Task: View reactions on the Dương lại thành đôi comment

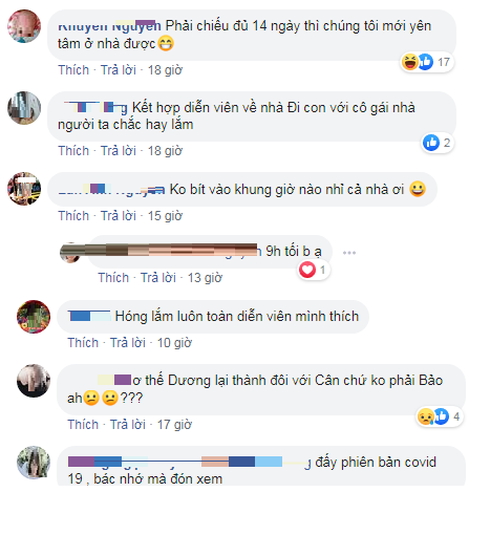Action: pyautogui.click(x=439, y=417)
